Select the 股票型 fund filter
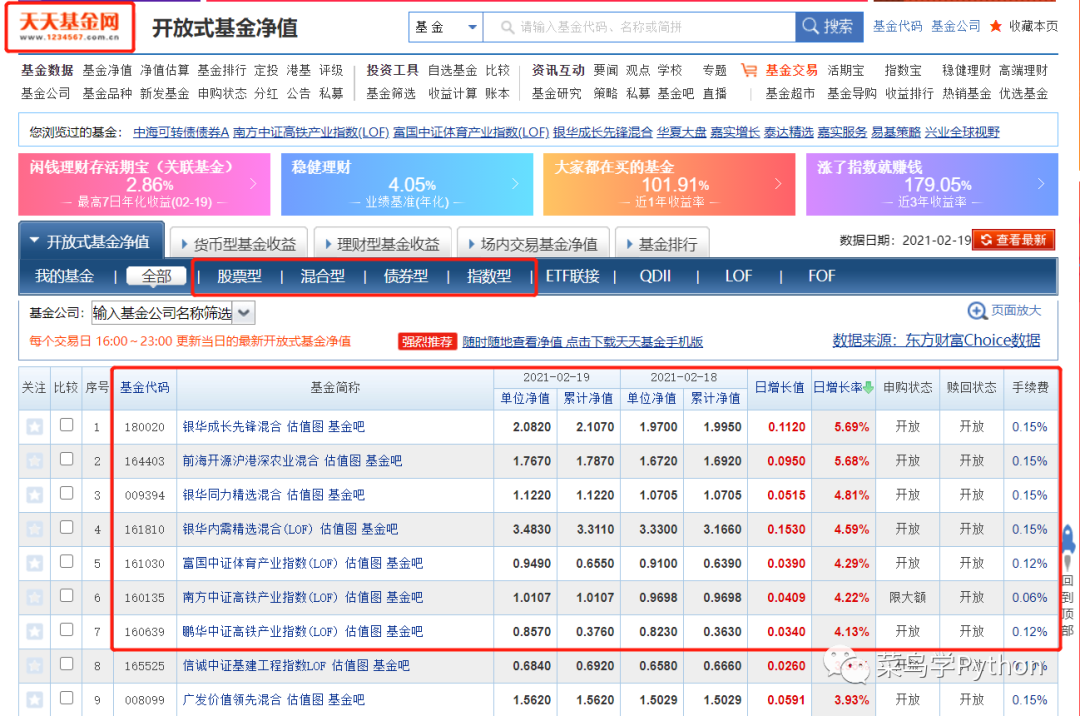The image size is (1080, 716). pos(239,276)
